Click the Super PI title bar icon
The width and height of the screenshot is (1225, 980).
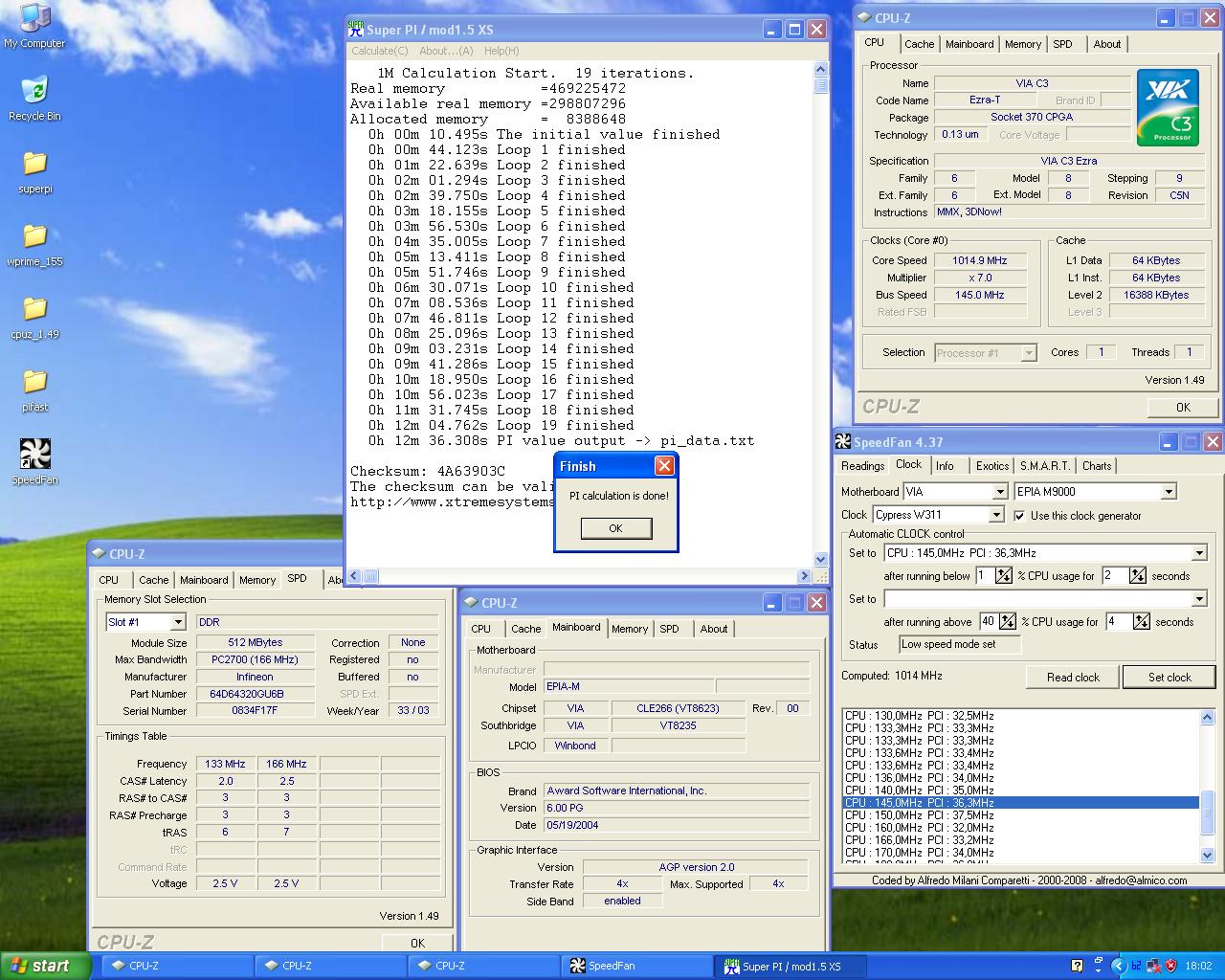356,30
